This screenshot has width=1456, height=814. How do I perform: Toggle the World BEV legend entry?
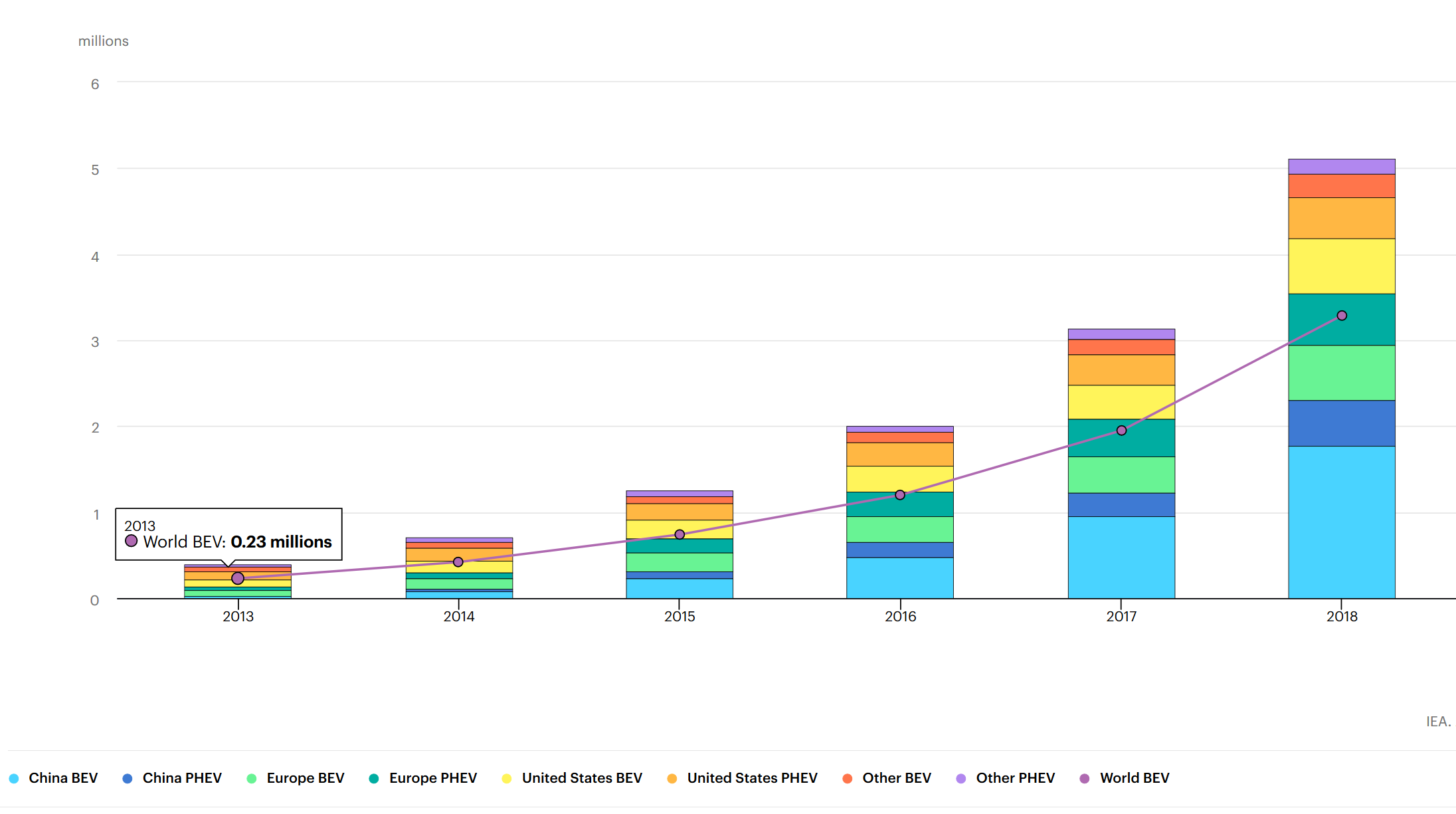coord(1124,778)
